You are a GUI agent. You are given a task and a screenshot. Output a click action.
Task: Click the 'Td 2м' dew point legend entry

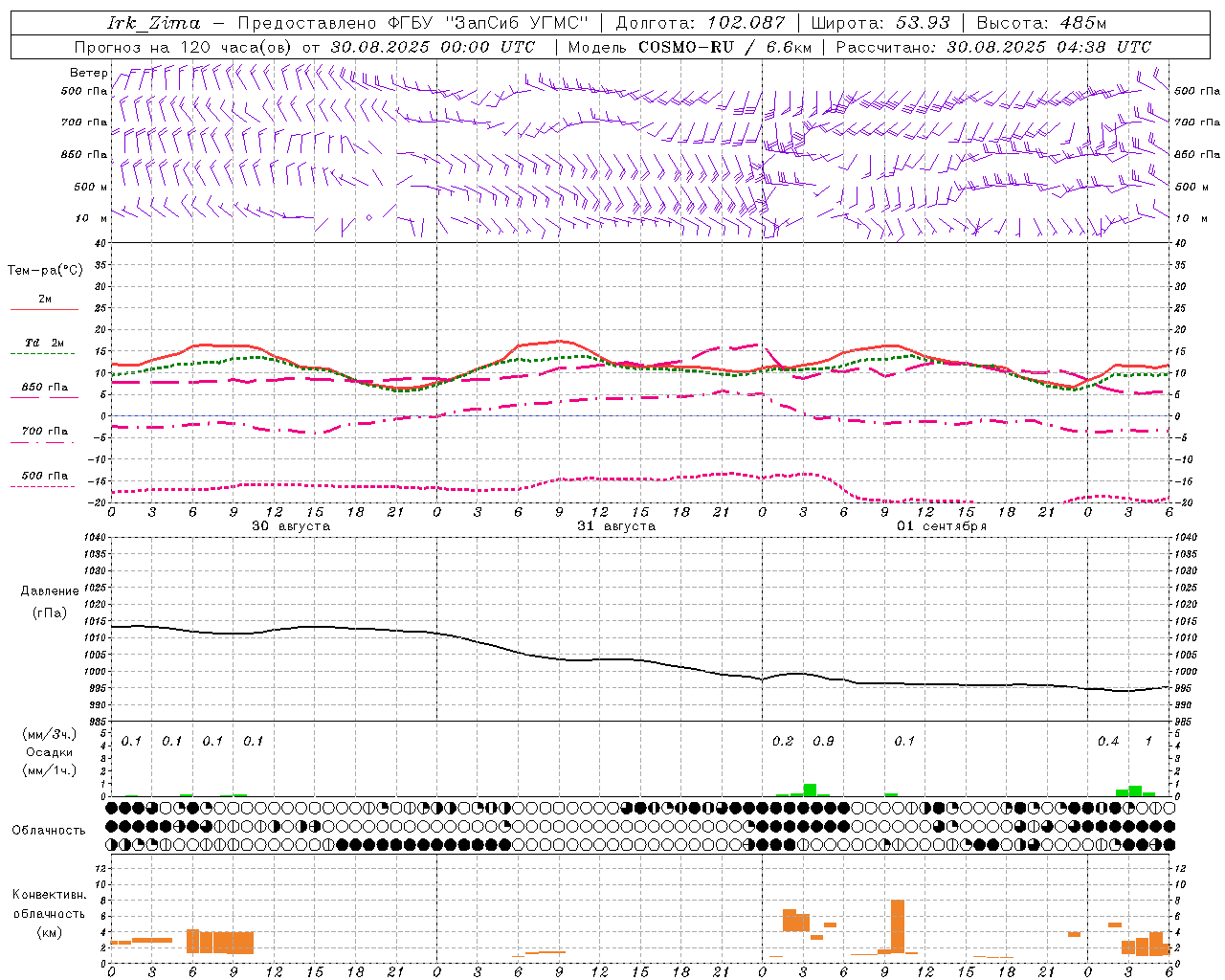pos(44,343)
